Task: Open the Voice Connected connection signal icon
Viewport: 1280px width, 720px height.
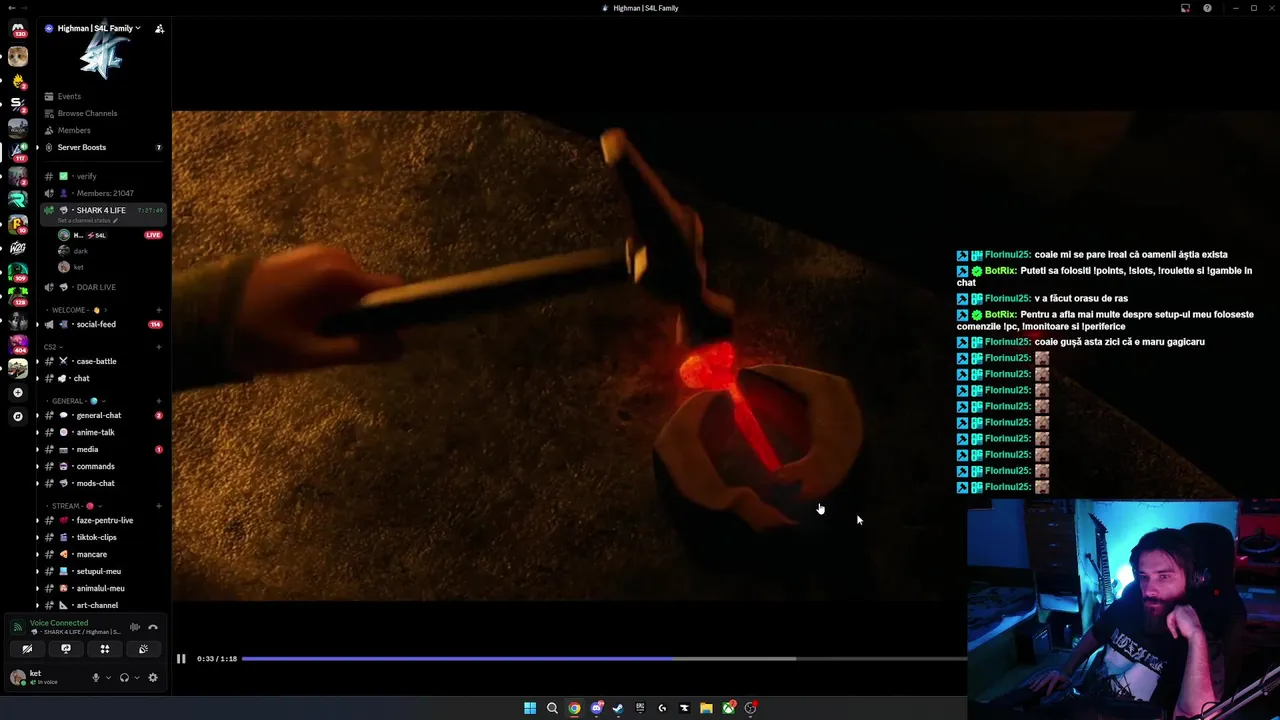Action: coord(18,627)
